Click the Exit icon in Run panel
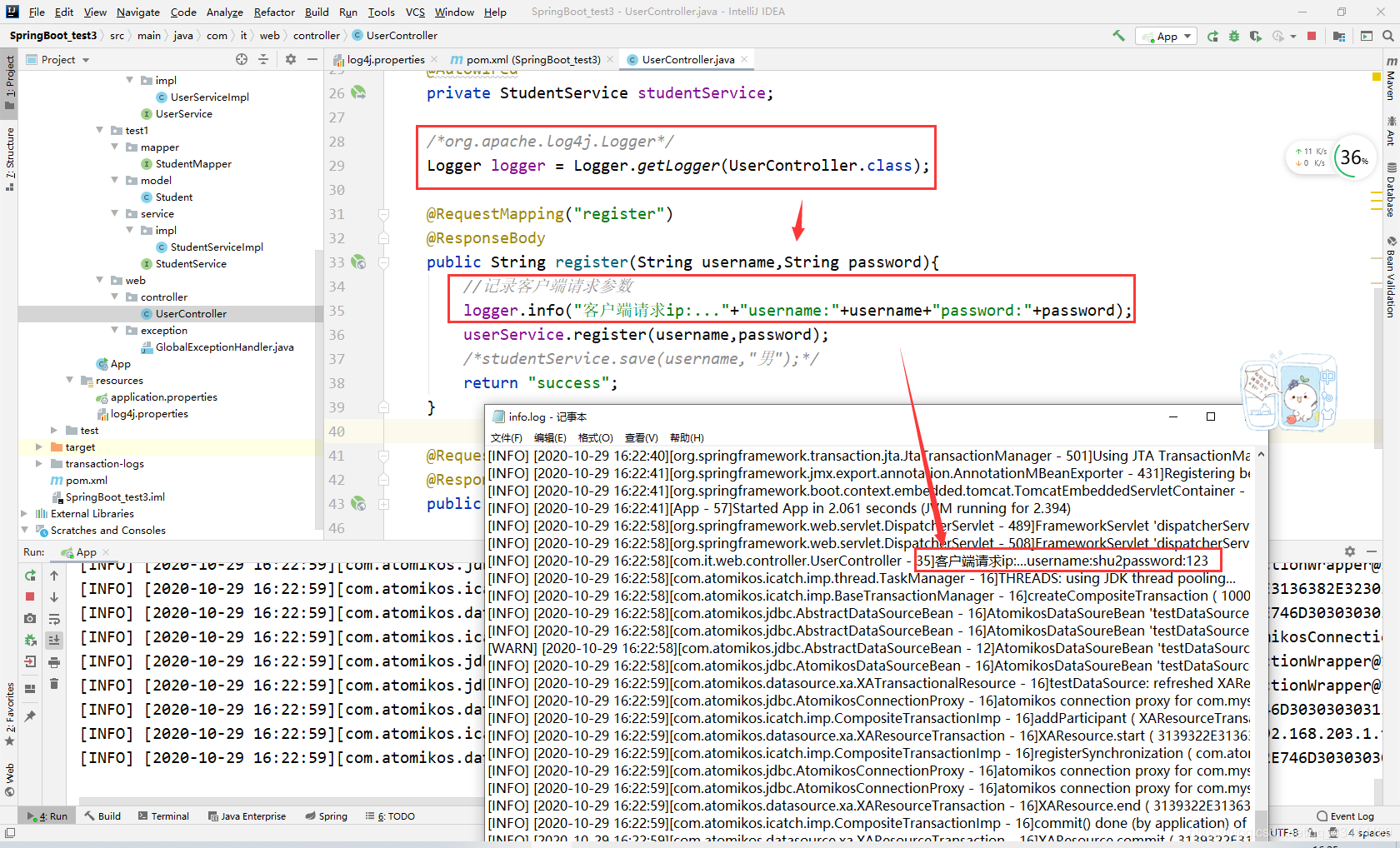The image size is (1400, 848). tap(30, 661)
